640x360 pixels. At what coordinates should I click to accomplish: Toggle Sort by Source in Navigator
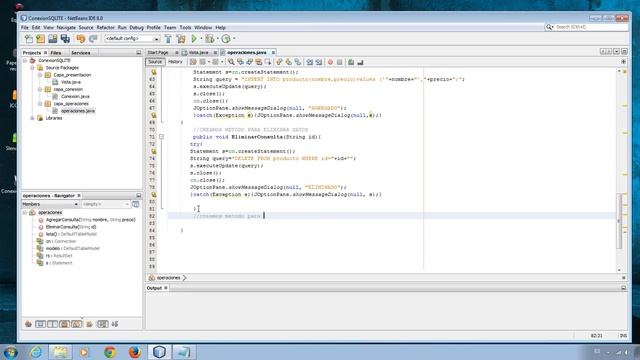click(x=115, y=324)
